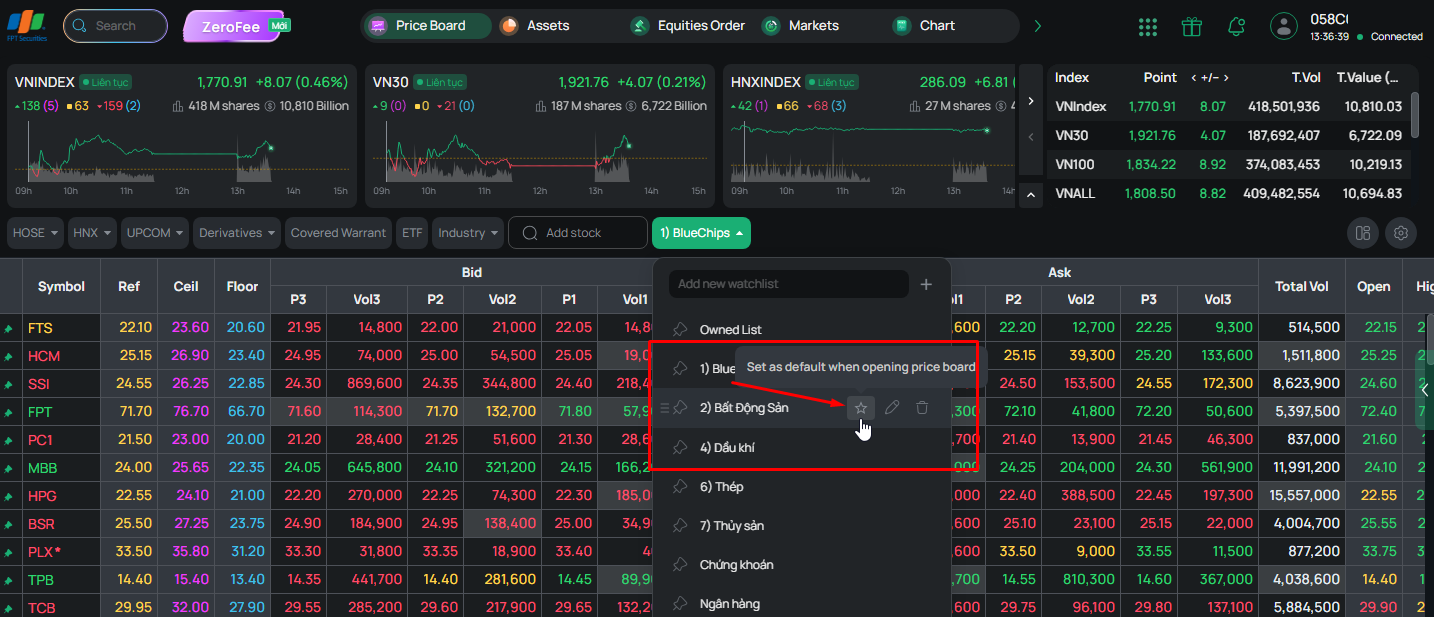Screen dimensions: 1434x617
Task: Pin the 6) Thép watchlist
Action: point(680,486)
